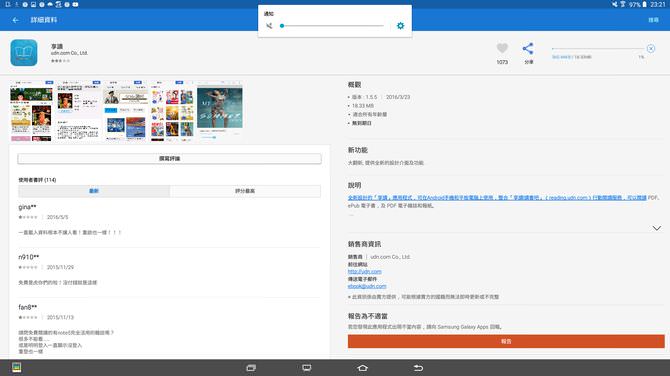Tap reviewer name n910**
670x376 pixels.
(29, 257)
